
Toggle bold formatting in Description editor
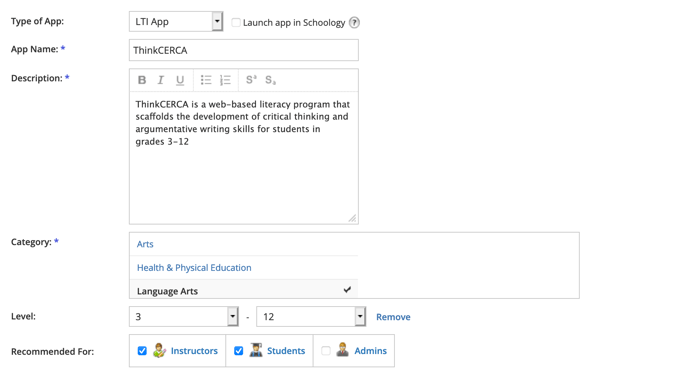(142, 80)
